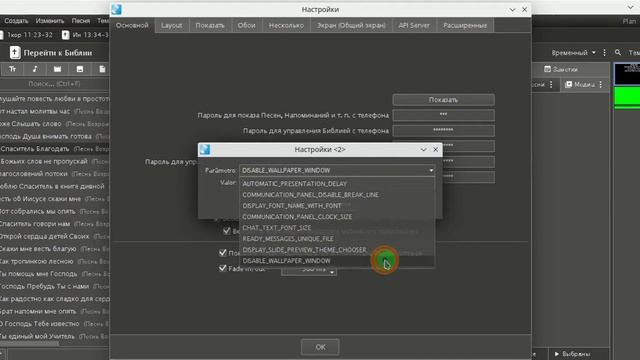The image size is (640, 360).
Task: Collapse the Parameter combo box arrow
Action: (x=431, y=170)
